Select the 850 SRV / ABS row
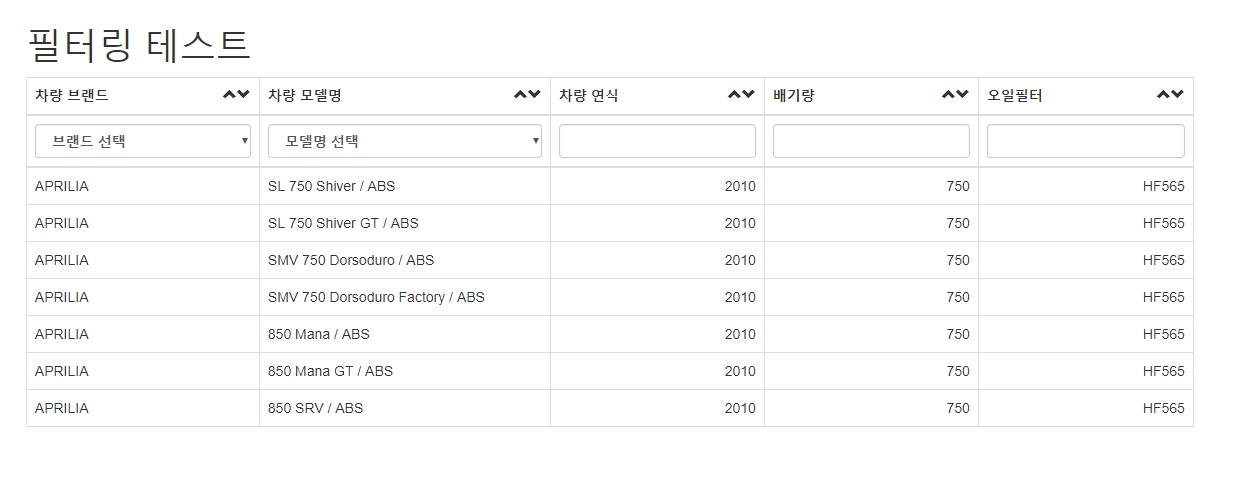The image size is (1249, 483). tap(610, 408)
